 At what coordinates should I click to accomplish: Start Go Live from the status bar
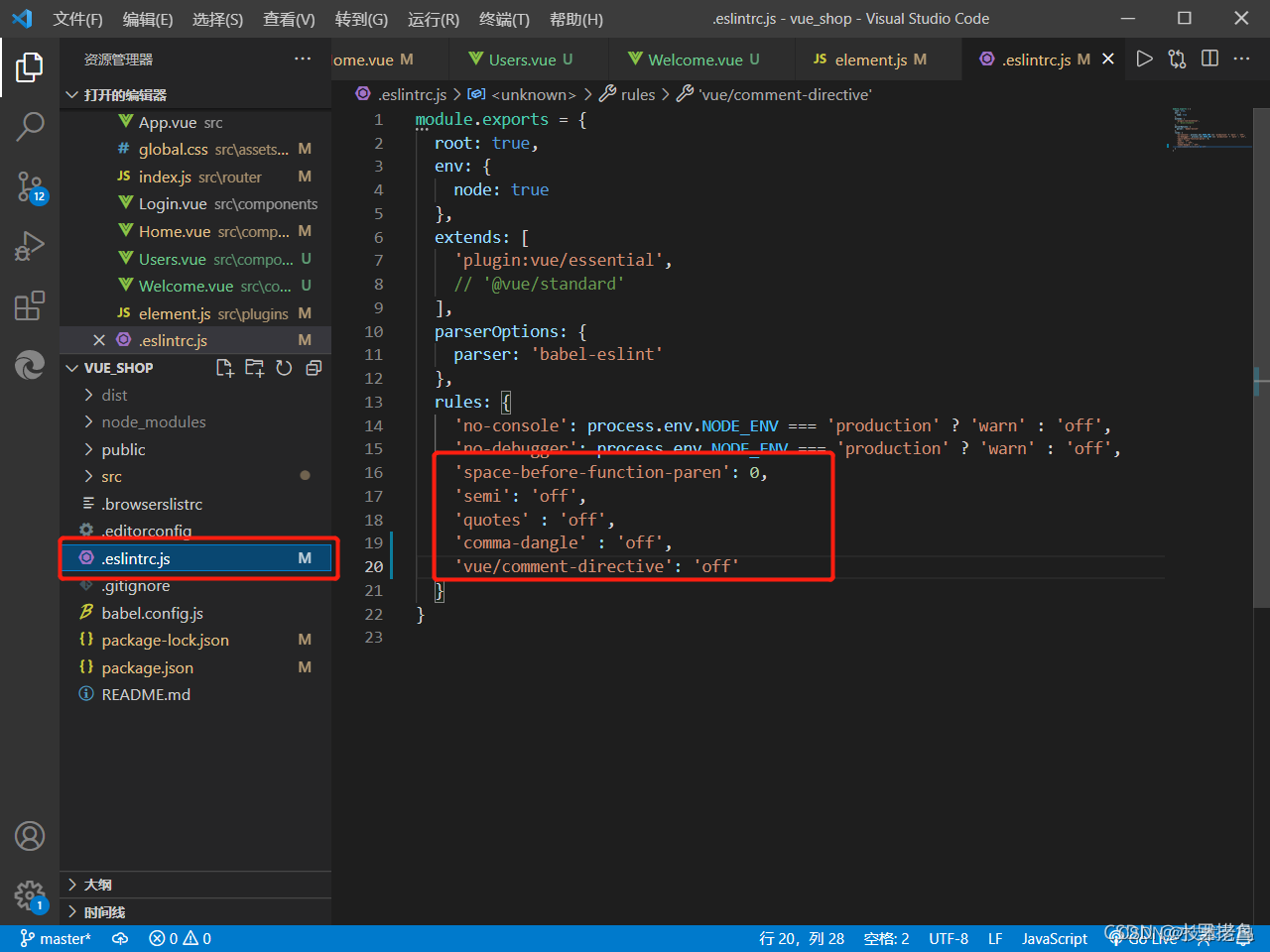[x=1141, y=938]
